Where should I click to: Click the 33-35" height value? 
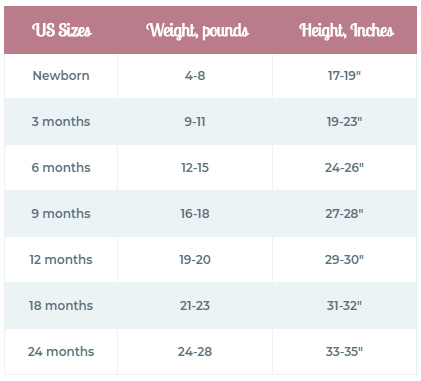pos(344,352)
